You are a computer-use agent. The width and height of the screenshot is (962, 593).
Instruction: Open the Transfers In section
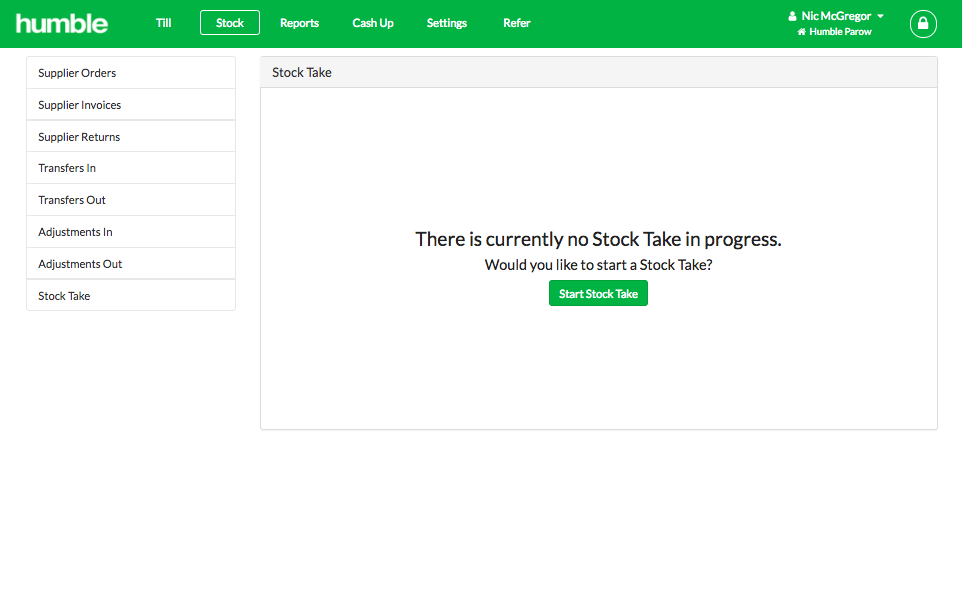tap(131, 167)
